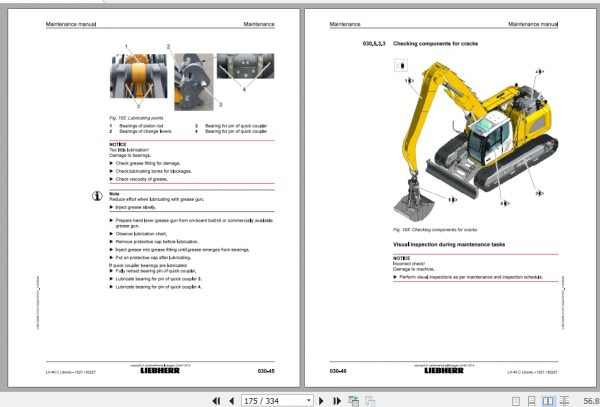Screen dimensions: 600x407
Task: Click 'Maintenance manual' header on left page
Action: coord(71,24)
